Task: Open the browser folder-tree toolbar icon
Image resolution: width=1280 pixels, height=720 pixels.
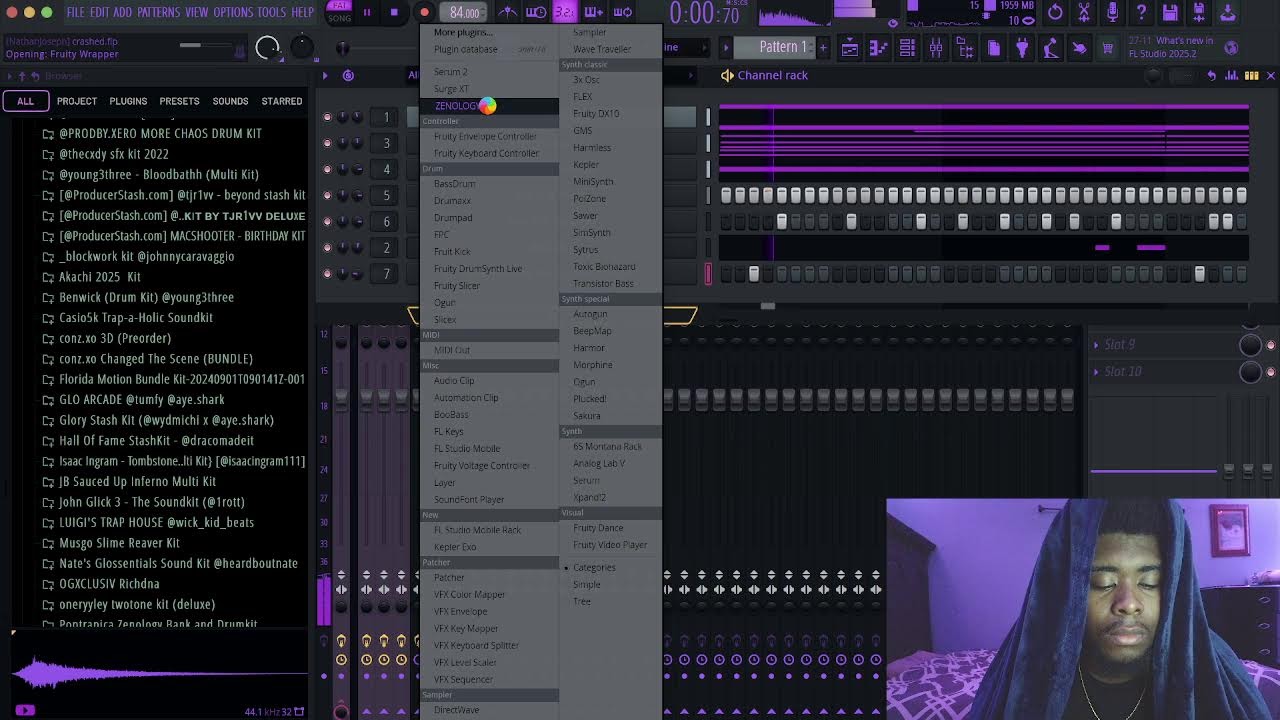Action: coord(965,48)
